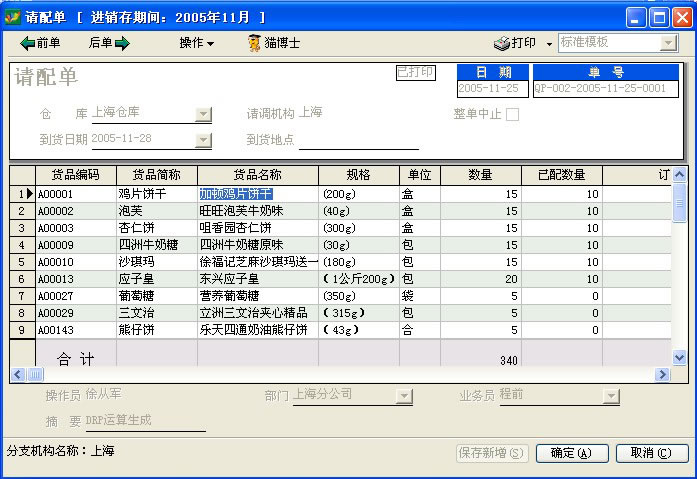Click the 取消(C) button
Image resolution: width=697 pixels, height=479 pixels.
pyautogui.click(x=650, y=453)
